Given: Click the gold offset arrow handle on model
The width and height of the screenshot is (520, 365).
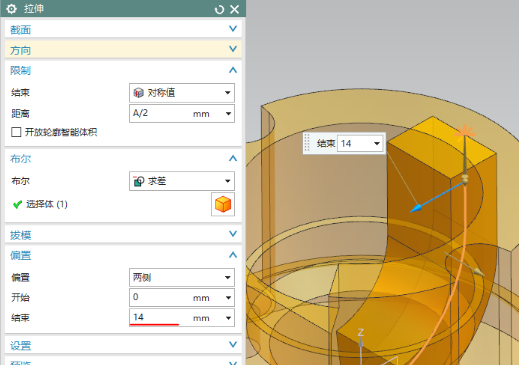Looking at the screenshot, I should 479,272.
